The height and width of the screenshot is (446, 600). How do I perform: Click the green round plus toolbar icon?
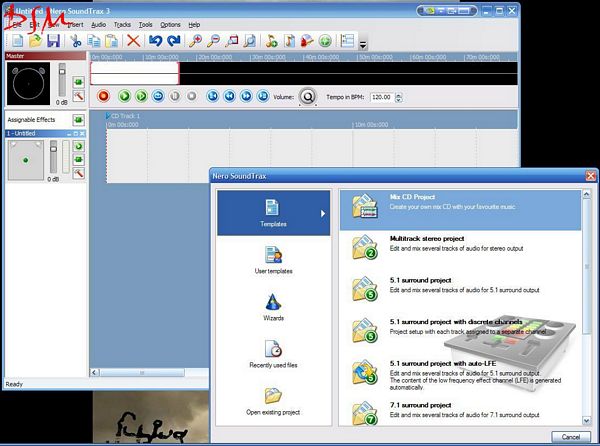[325, 41]
